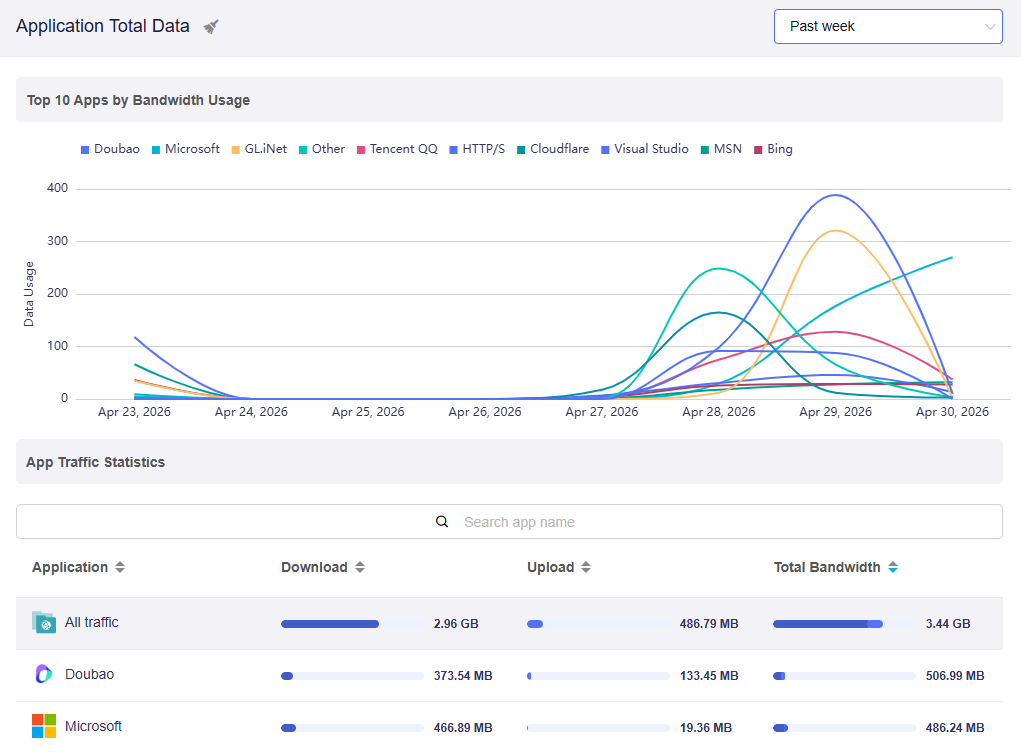Select the Doubao row label
This screenshot has height=752, width=1021.
pyautogui.click(x=89, y=674)
